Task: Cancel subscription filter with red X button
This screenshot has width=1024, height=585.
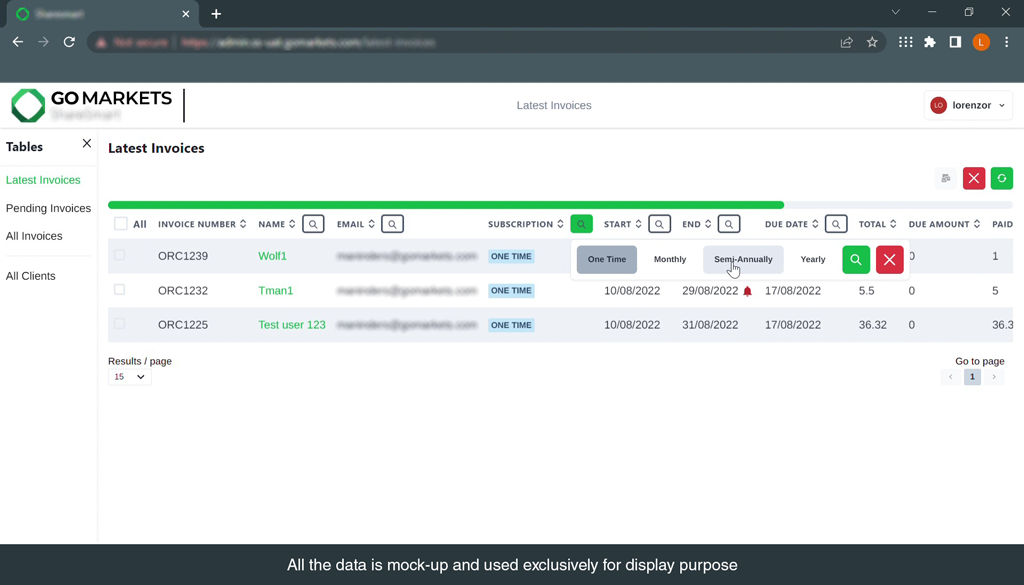Action: click(x=889, y=259)
